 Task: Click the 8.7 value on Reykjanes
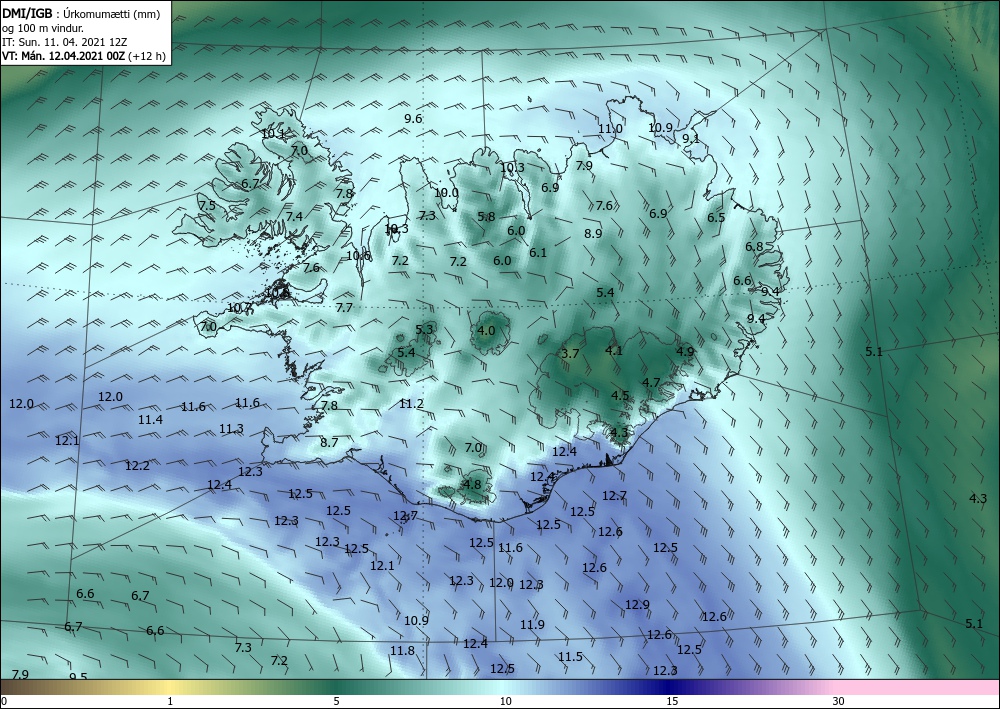[329, 442]
